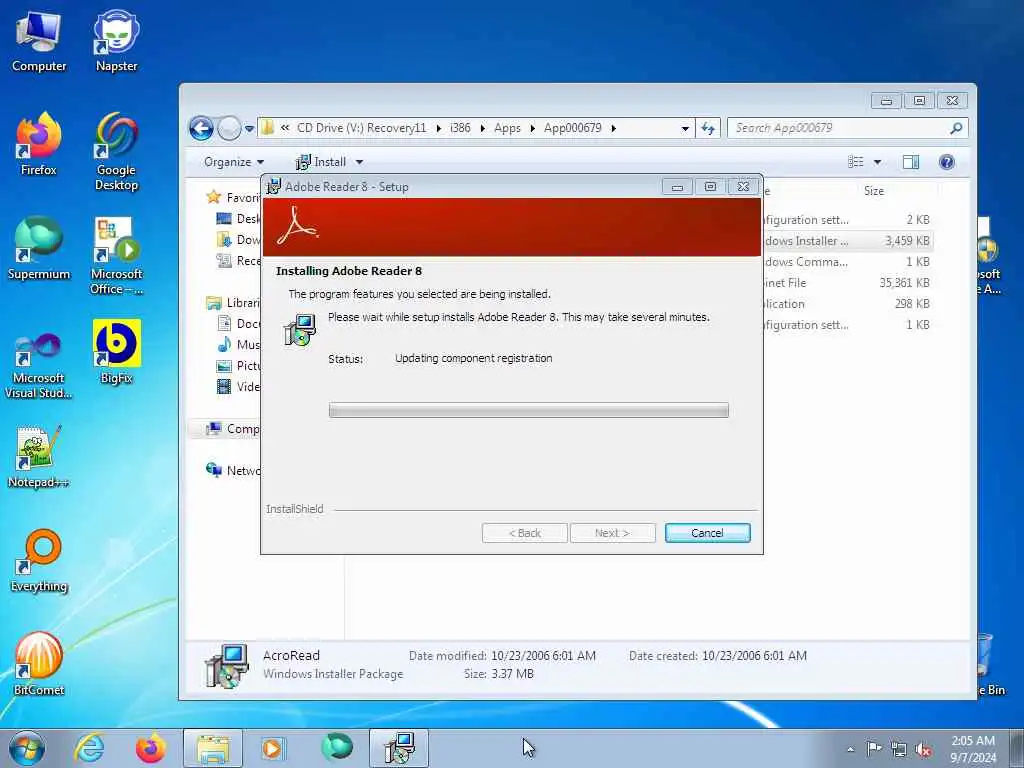This screenshot has height=768, width=1024.
Task: Open Internet Explorer from the taskbar
Action: [88, 748]
